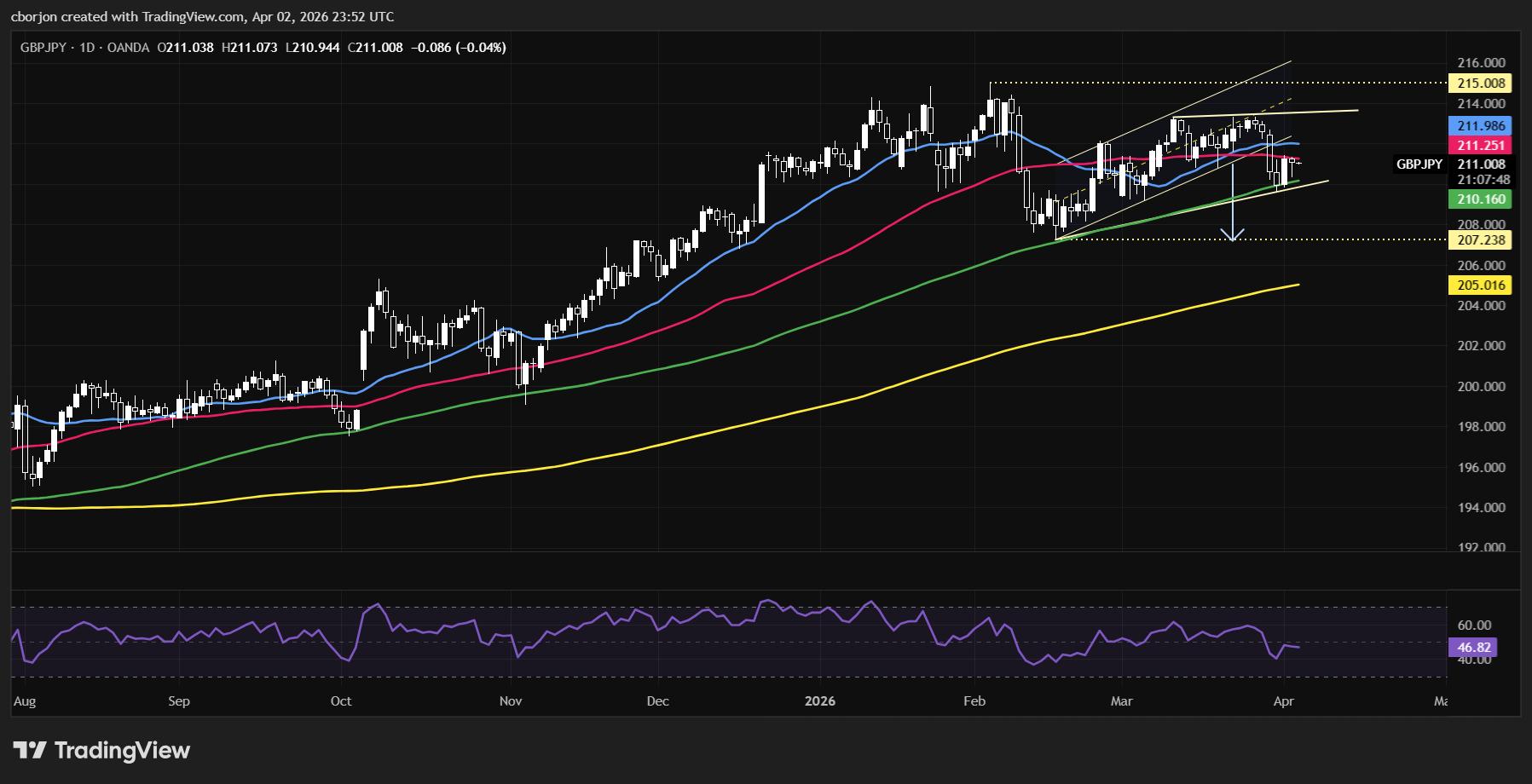Viewport: 1532px width, 784px height.
Task: Click the 2026 label on time axis
Action: (819, 701)
